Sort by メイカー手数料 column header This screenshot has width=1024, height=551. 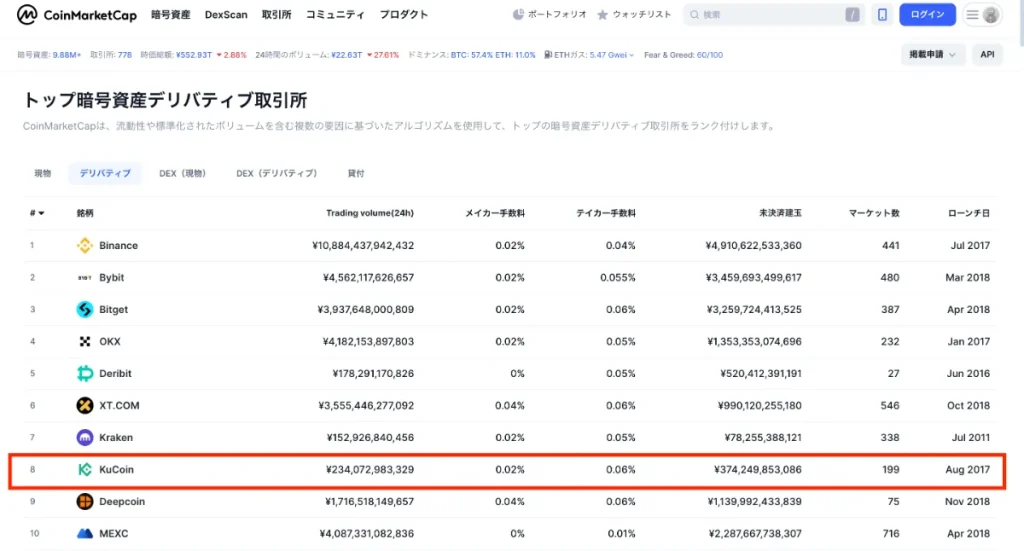[x=494, y=213]
